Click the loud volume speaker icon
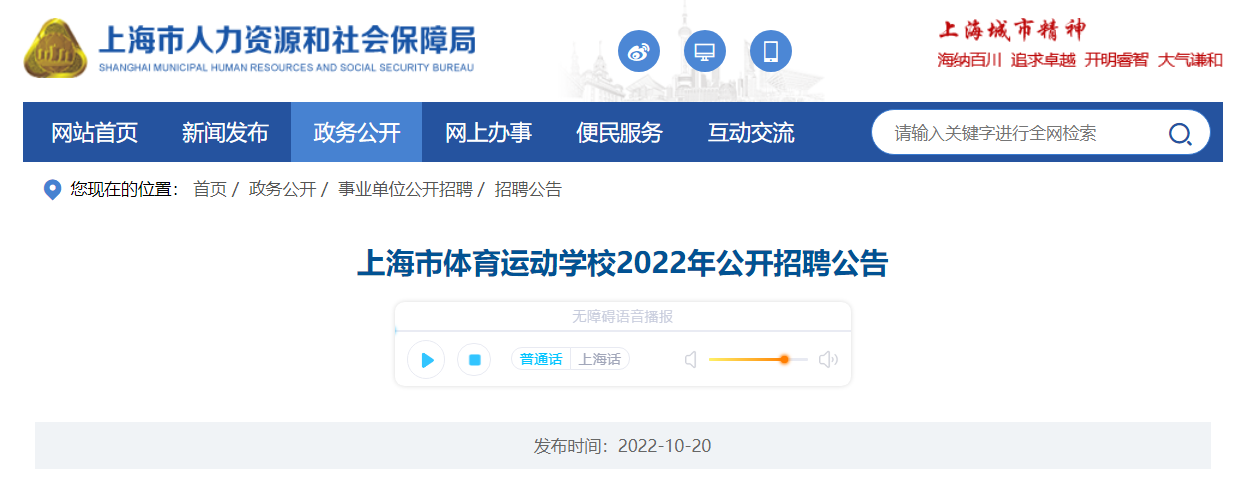The image size is (1257, 483). (x=828, y=360)
